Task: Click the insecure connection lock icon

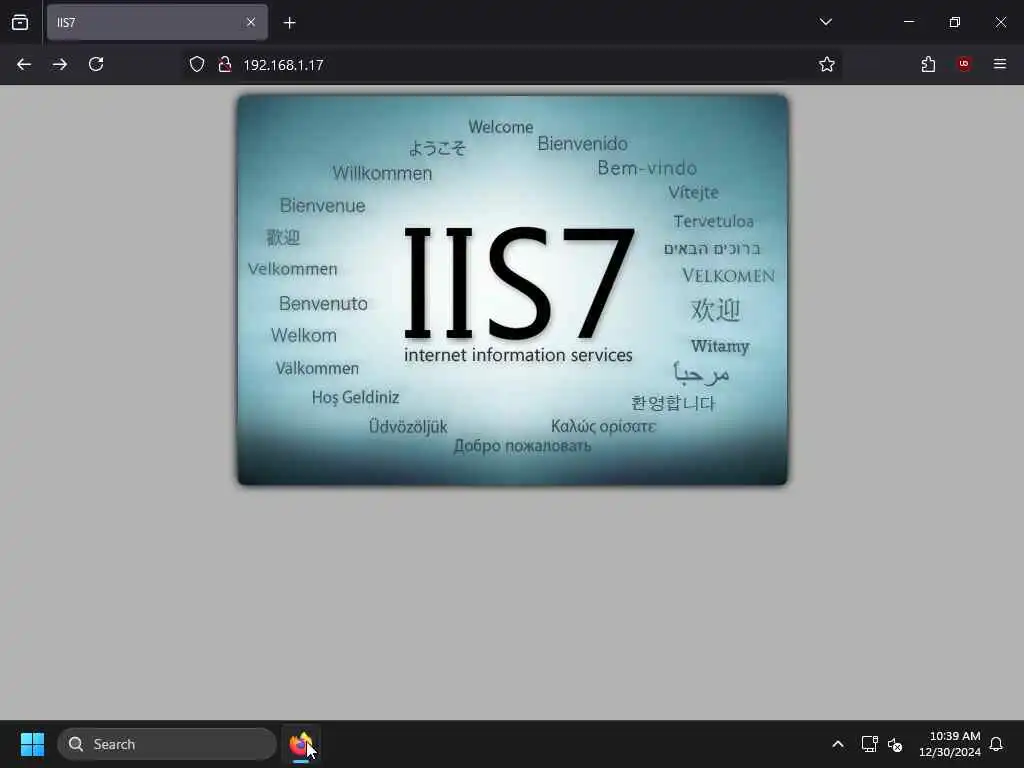Action: [x=225, y=64]
